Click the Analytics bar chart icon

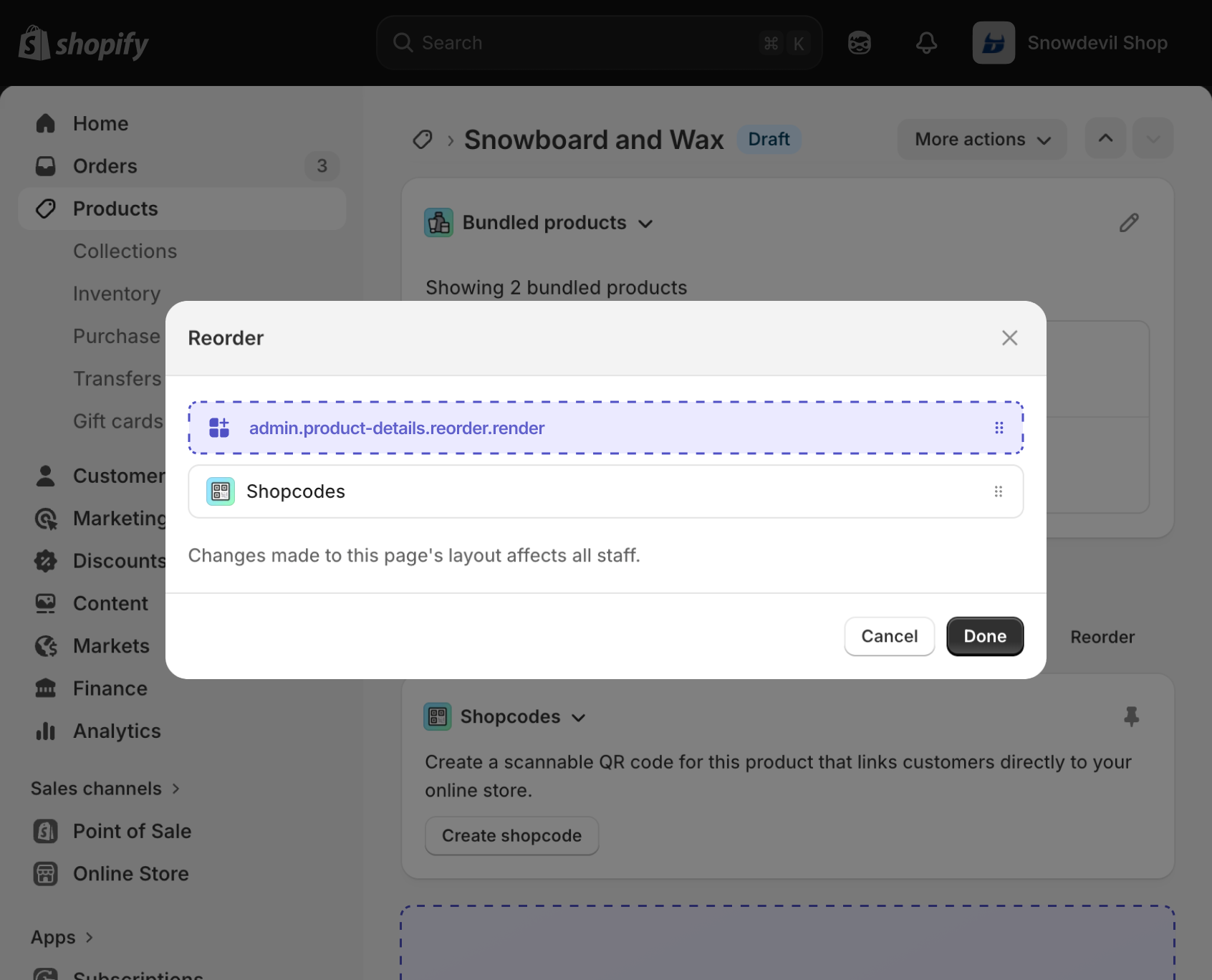point(46,731)
